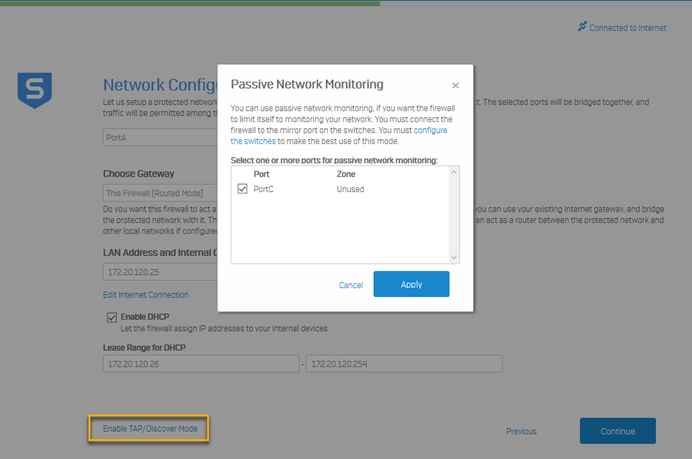Image resolution: width=692 pixels, height=459 pixels.
Task: Close the Passive Network Monitoring dialog
Action: pos(456,86)
